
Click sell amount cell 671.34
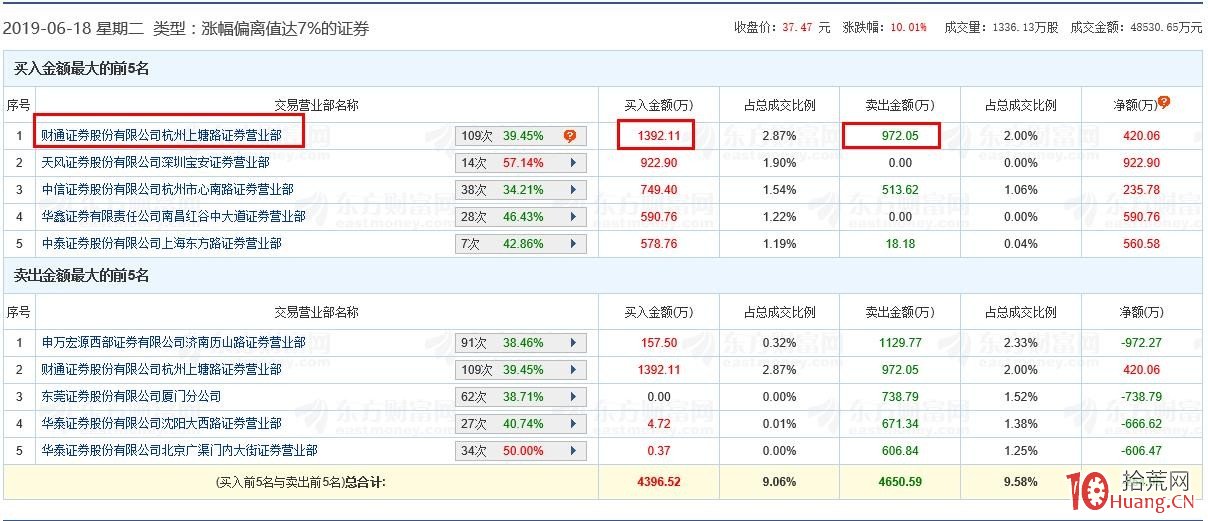coord(899,424)
